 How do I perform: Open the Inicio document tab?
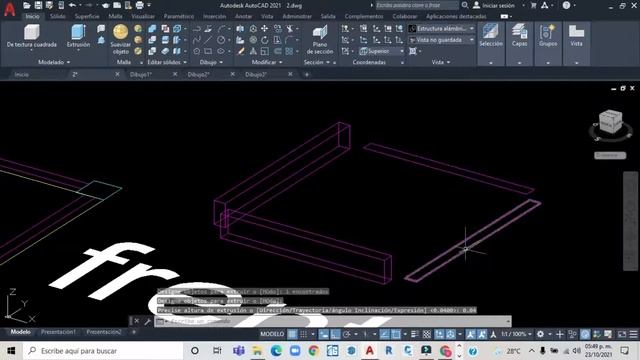click(22, 75)
